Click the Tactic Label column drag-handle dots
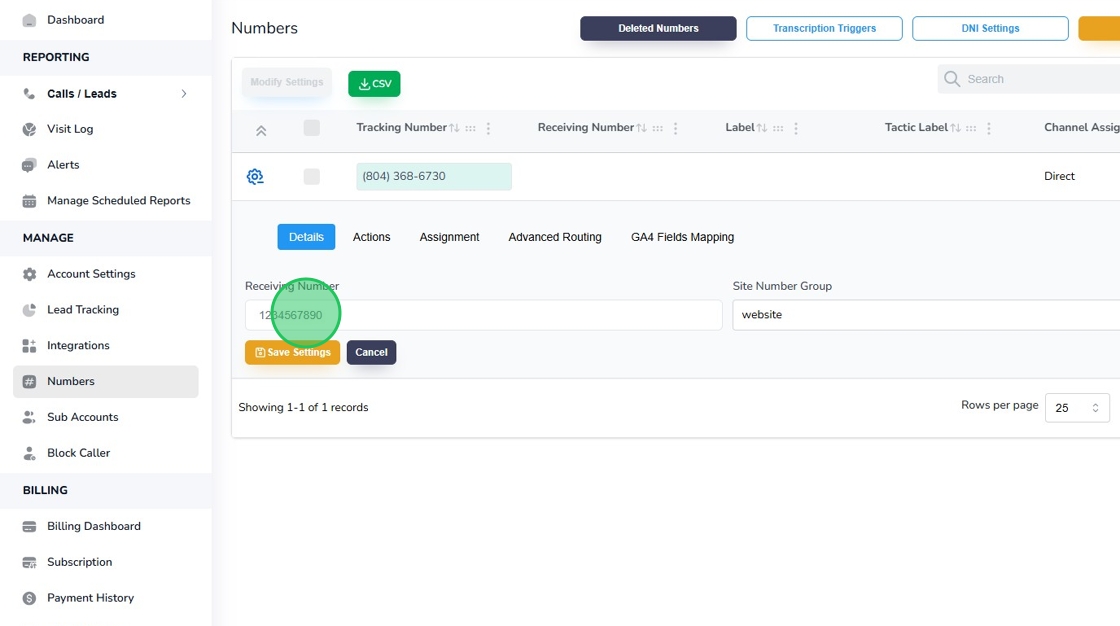Screen dimensions: 1120x626 971,128
